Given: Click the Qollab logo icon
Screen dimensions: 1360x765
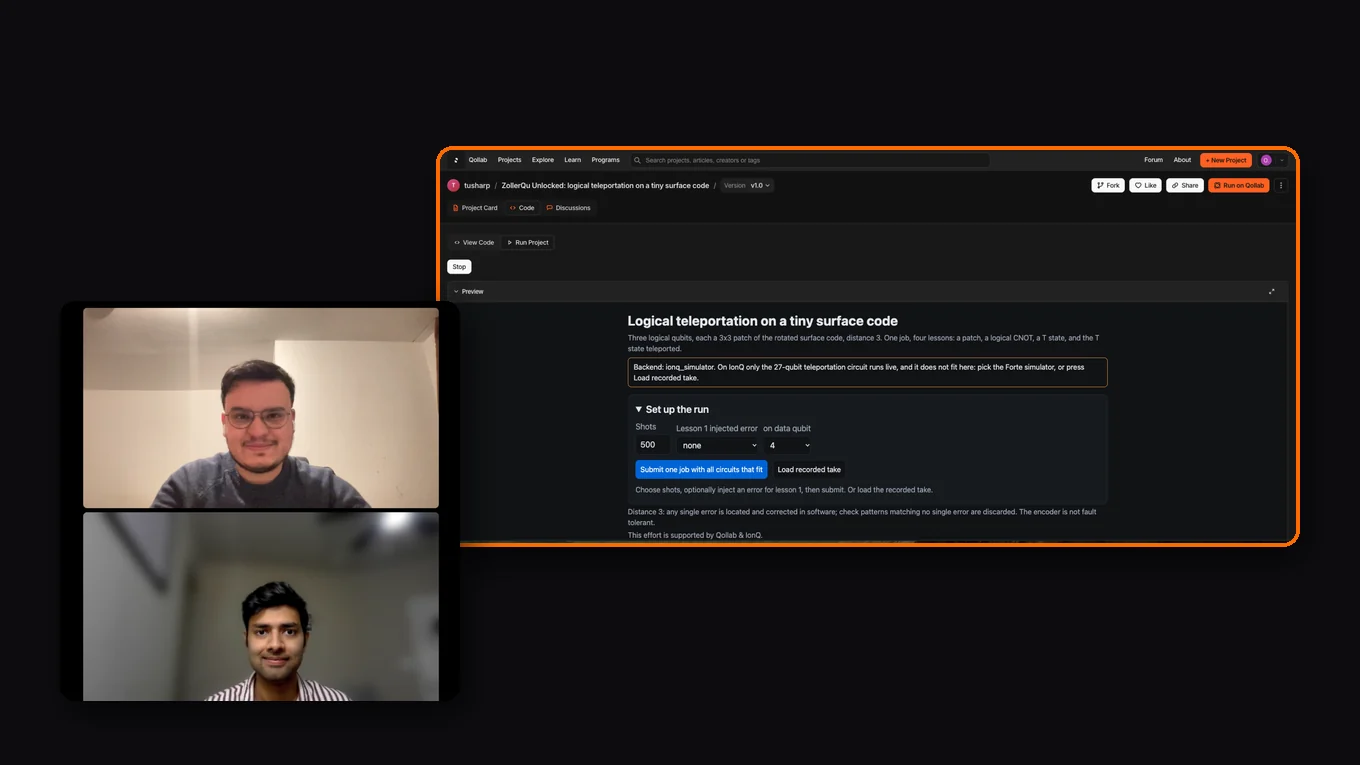Looking at the screenshot, I should (x=456, y=160).
